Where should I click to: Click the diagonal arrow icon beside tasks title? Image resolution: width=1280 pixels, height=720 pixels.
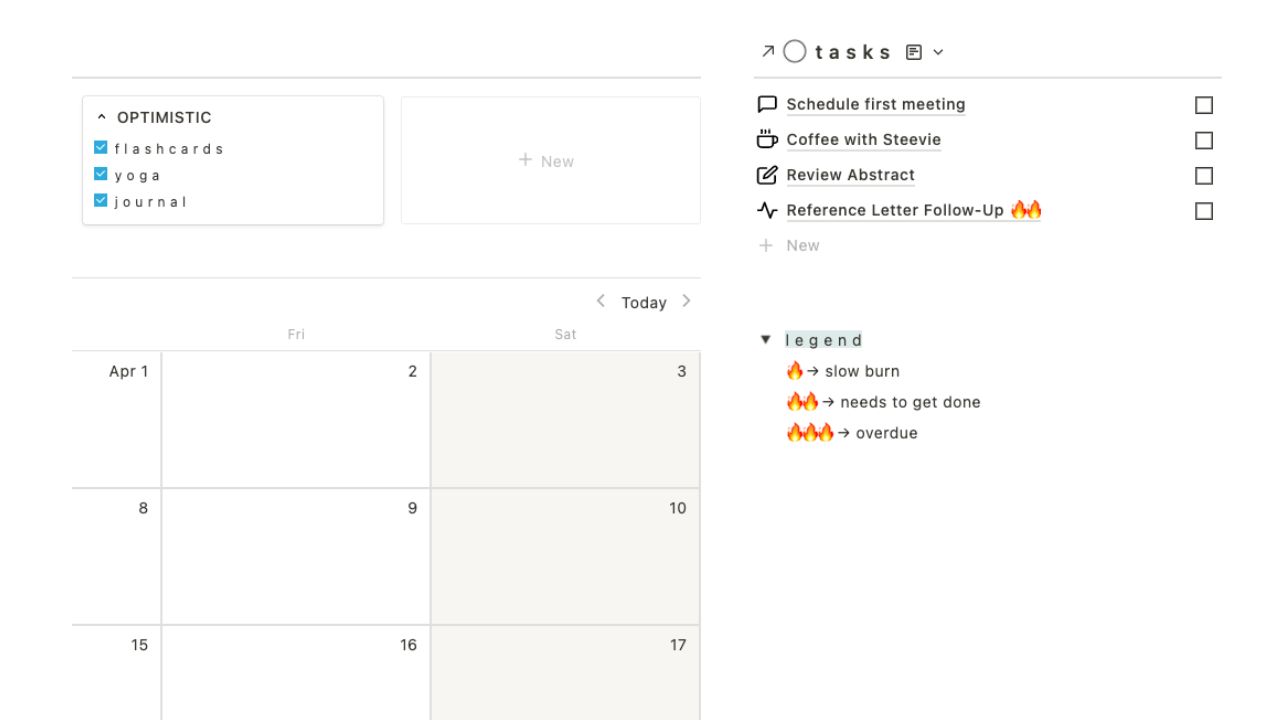tap(768, 52)
